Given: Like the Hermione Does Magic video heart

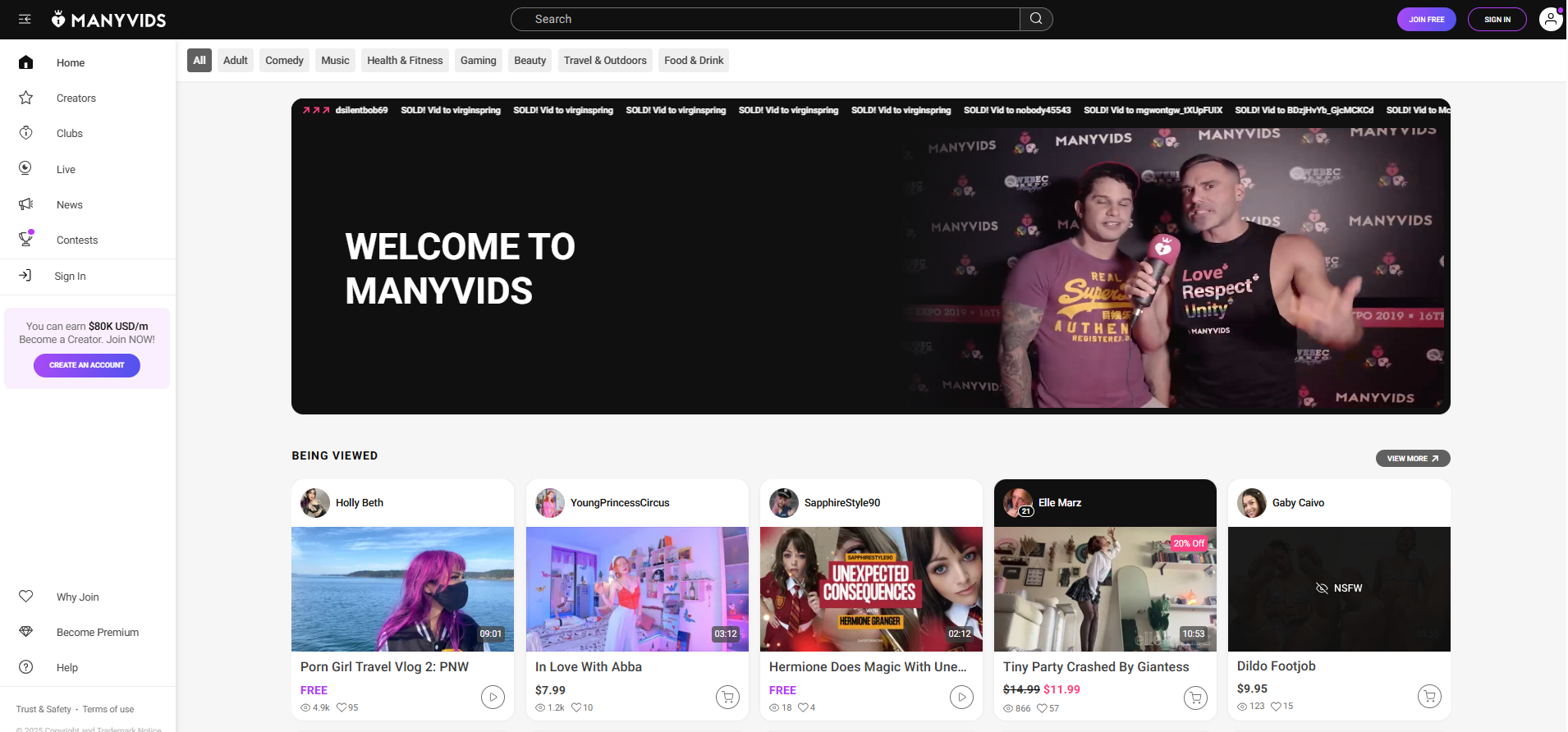Looking at the screenshot, I should pyautogui.click(x=803, y=707).
